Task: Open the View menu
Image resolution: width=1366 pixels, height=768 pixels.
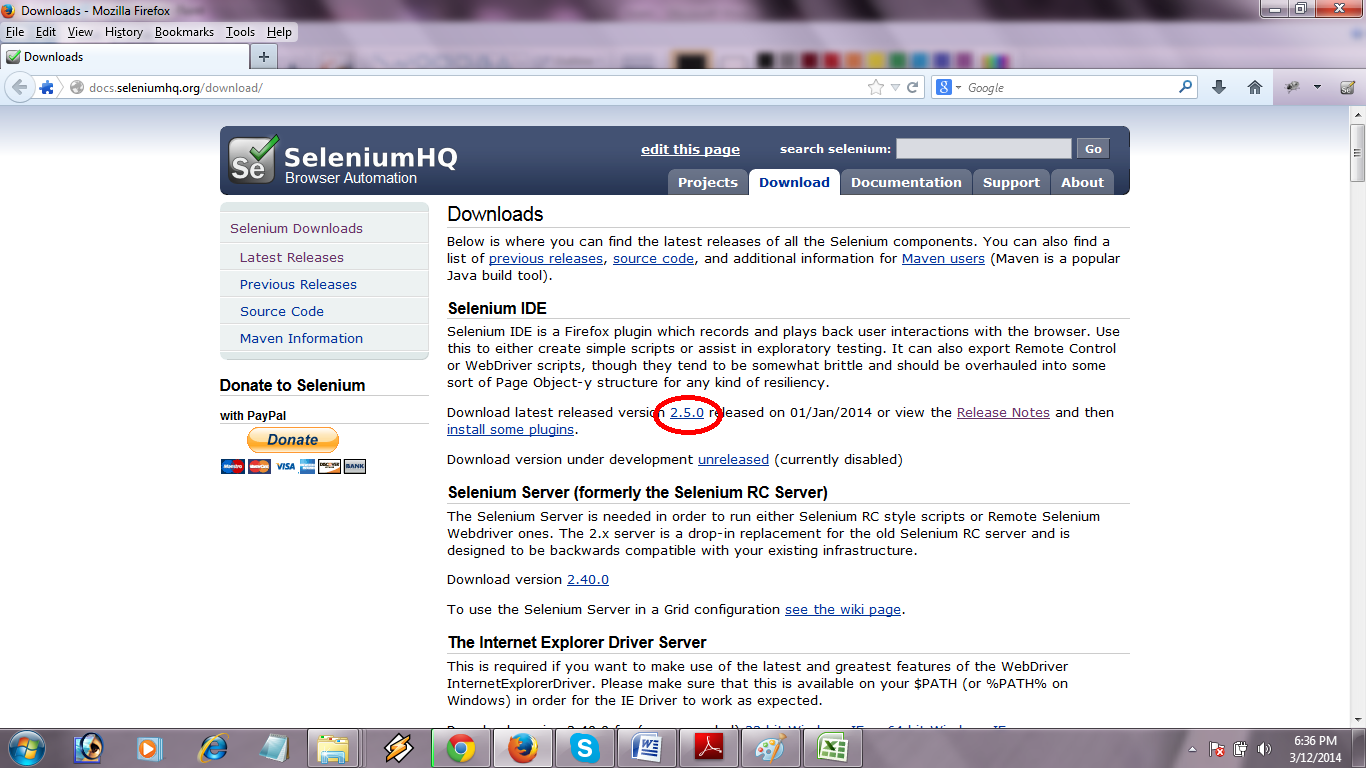Action: 80,32
